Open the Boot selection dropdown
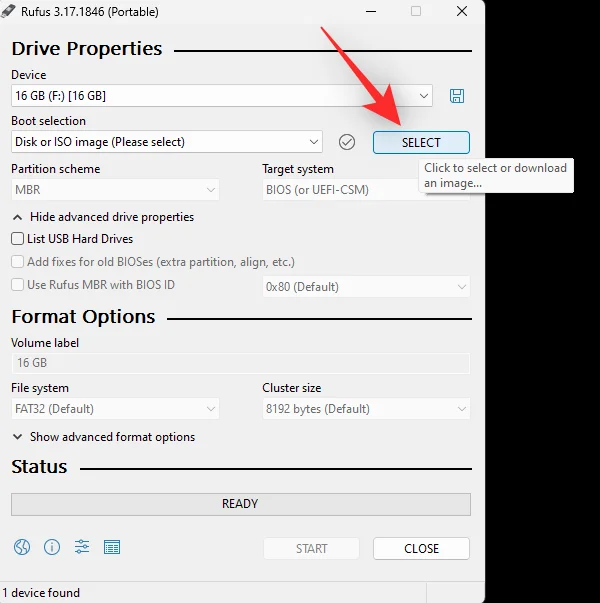This screenshot has height=603, width=600. [x=167, y=142]
